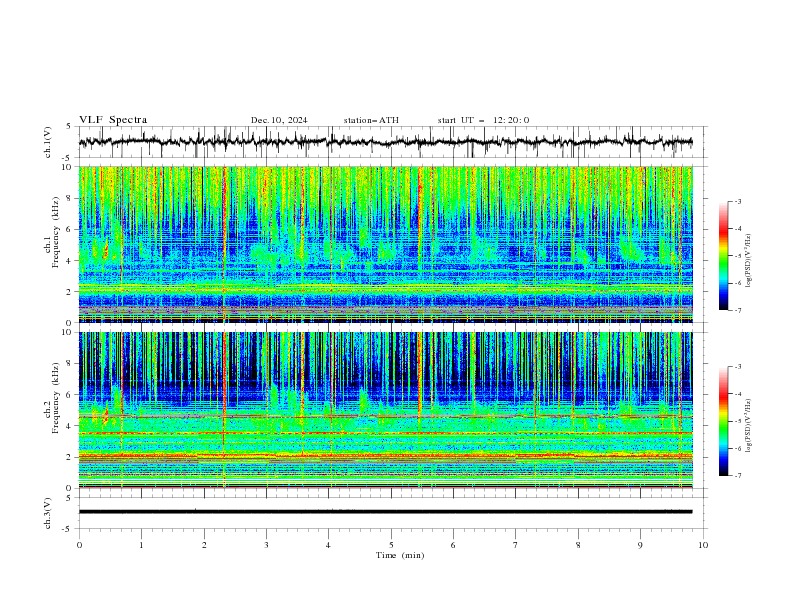Screen dimensions: 792x612
Task: Click the "start UT = 12:20:0" header text
Action: [483, 120]
